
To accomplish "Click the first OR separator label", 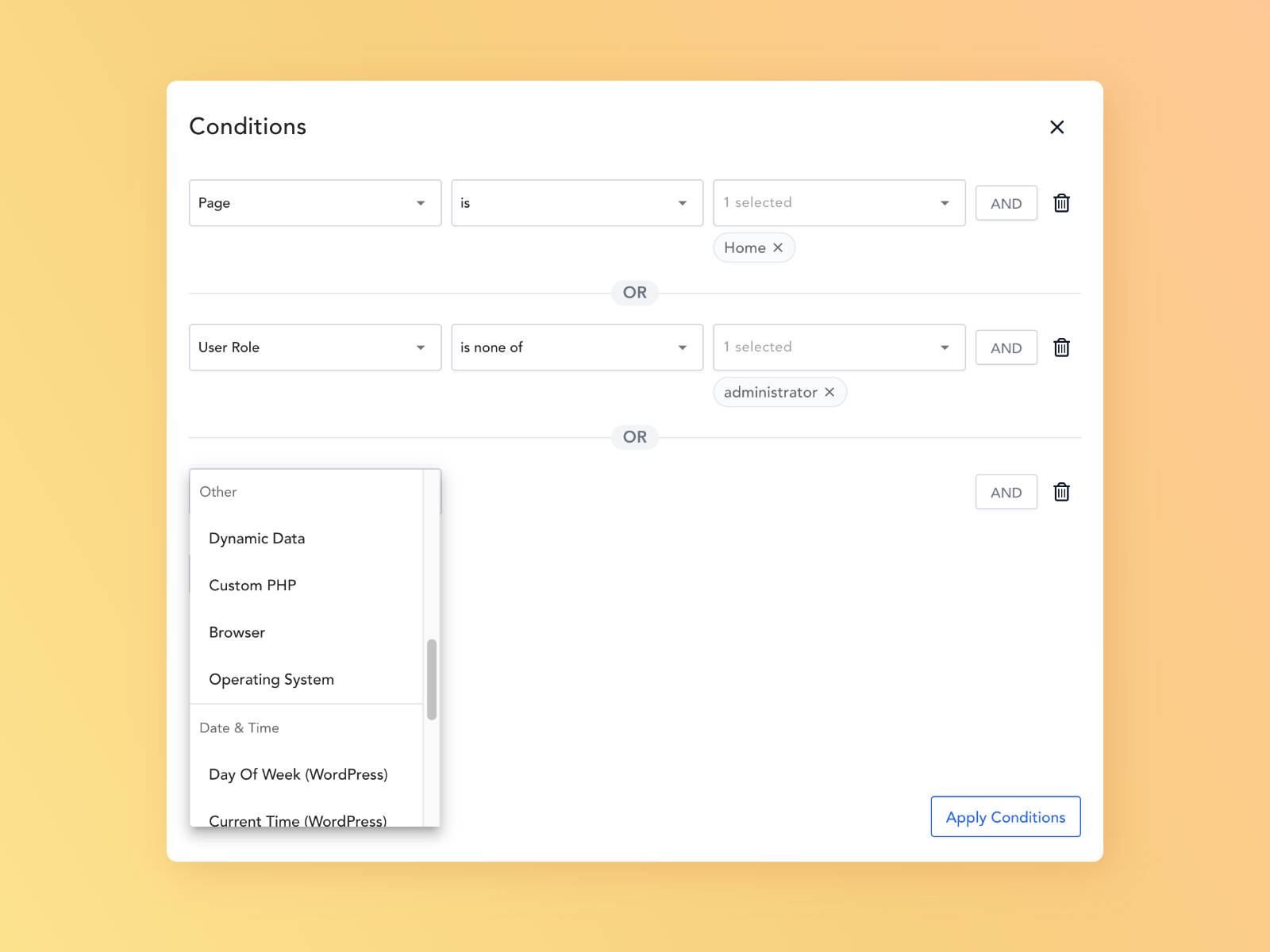I will 635,293.
